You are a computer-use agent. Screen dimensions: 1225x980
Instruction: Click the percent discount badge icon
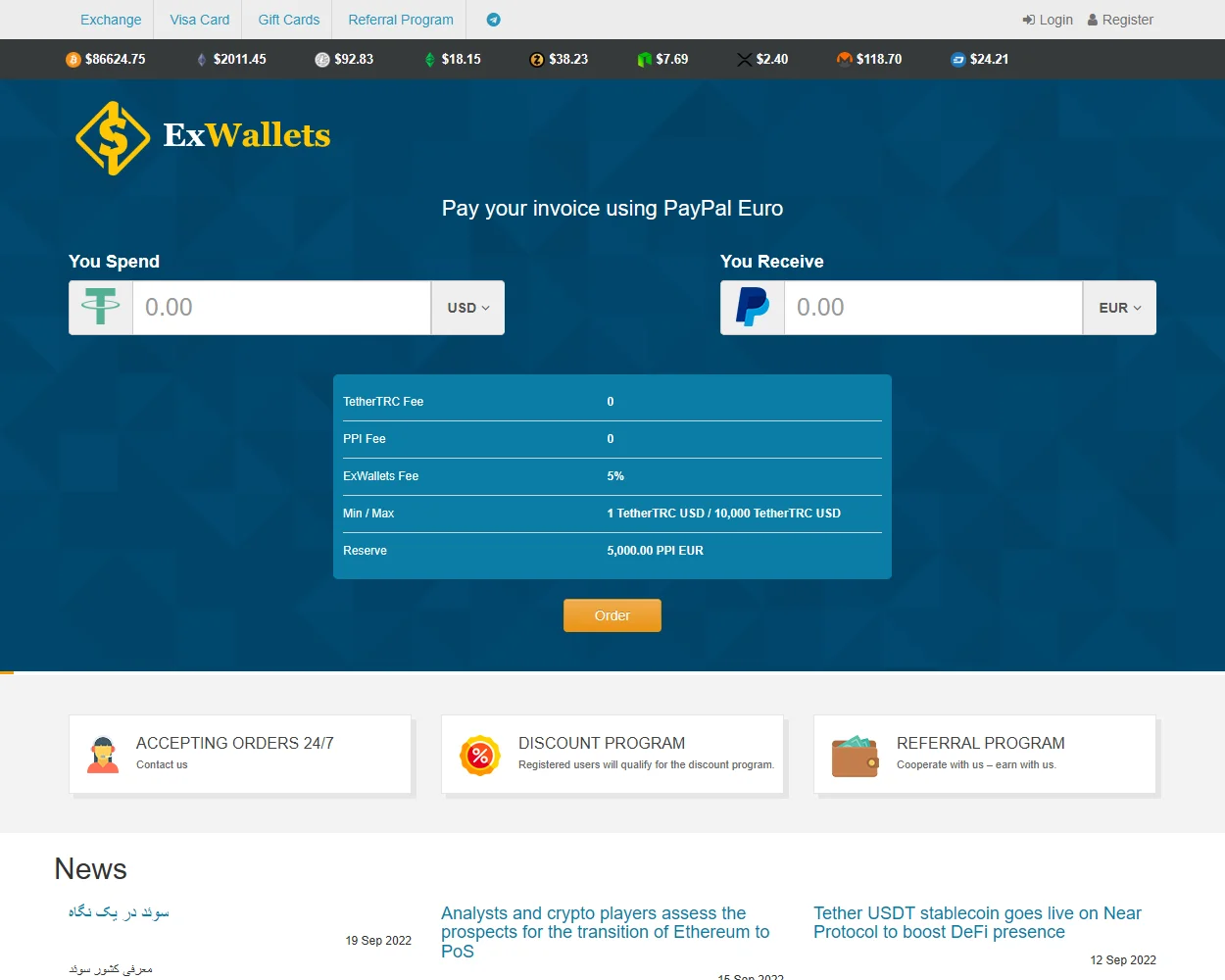(x=480, y=756)
